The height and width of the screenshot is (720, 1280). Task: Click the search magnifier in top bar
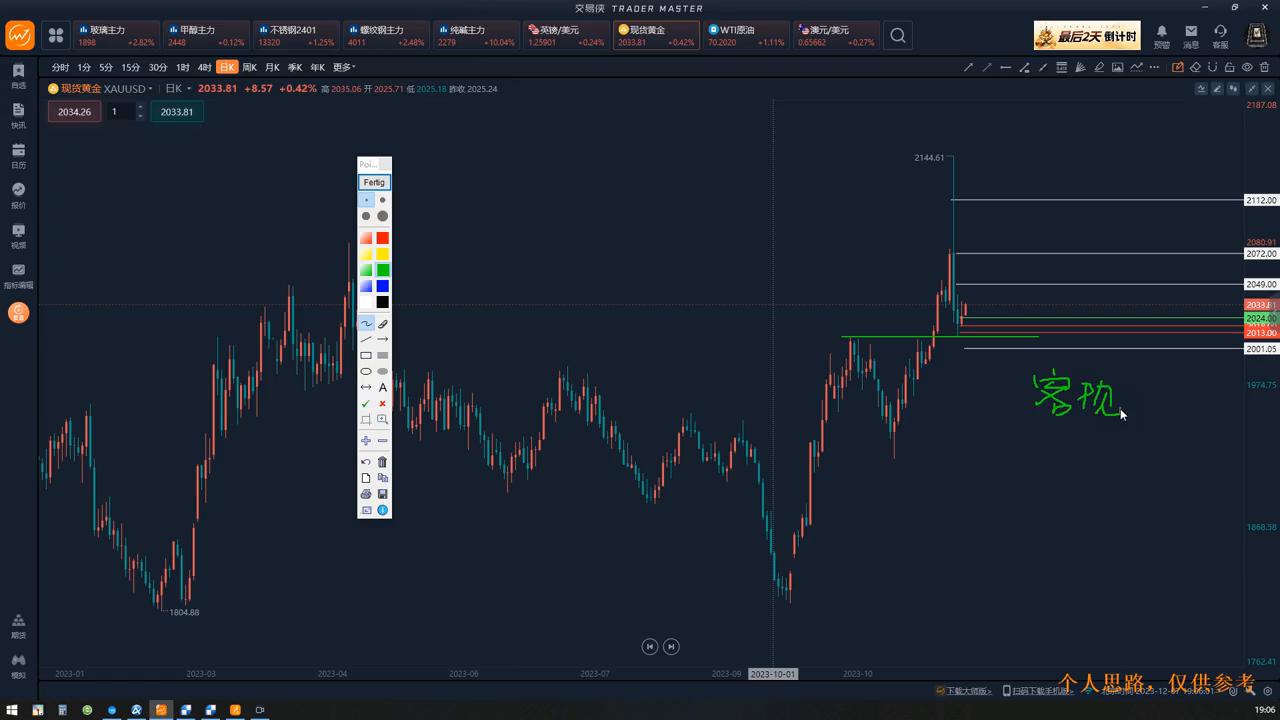[898, 36]
